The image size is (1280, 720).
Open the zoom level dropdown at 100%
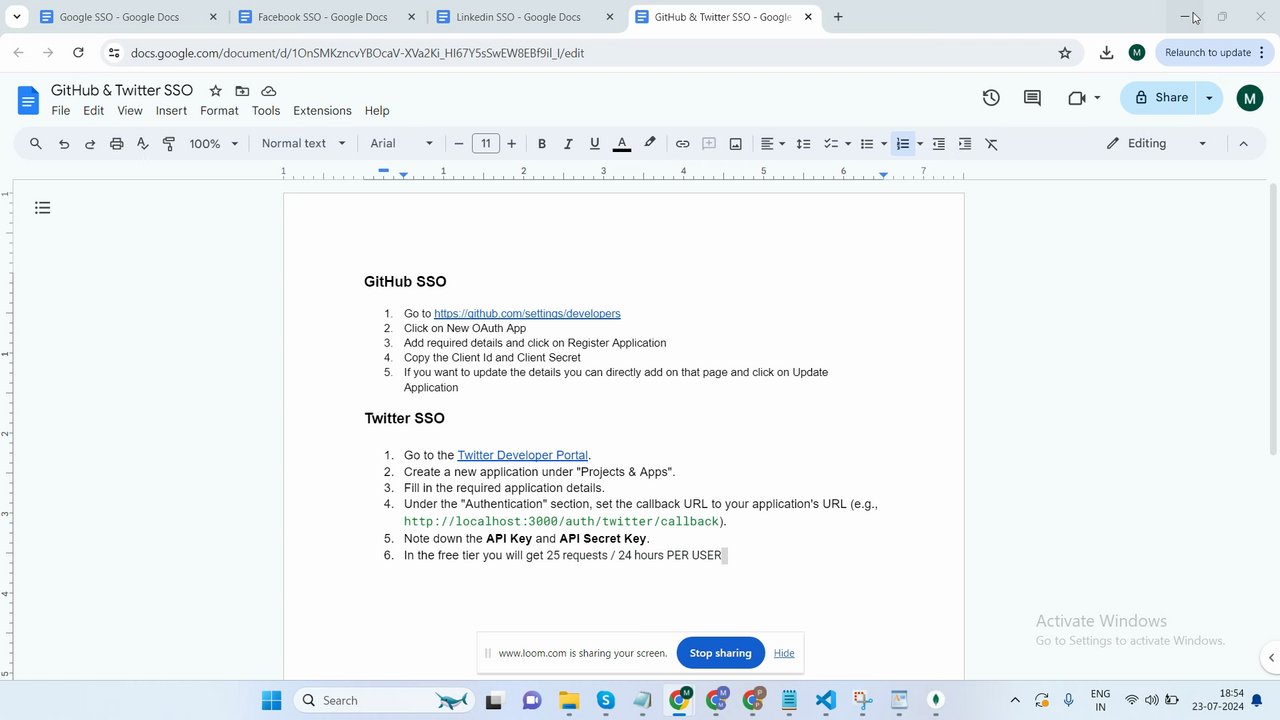coord(214,144)
